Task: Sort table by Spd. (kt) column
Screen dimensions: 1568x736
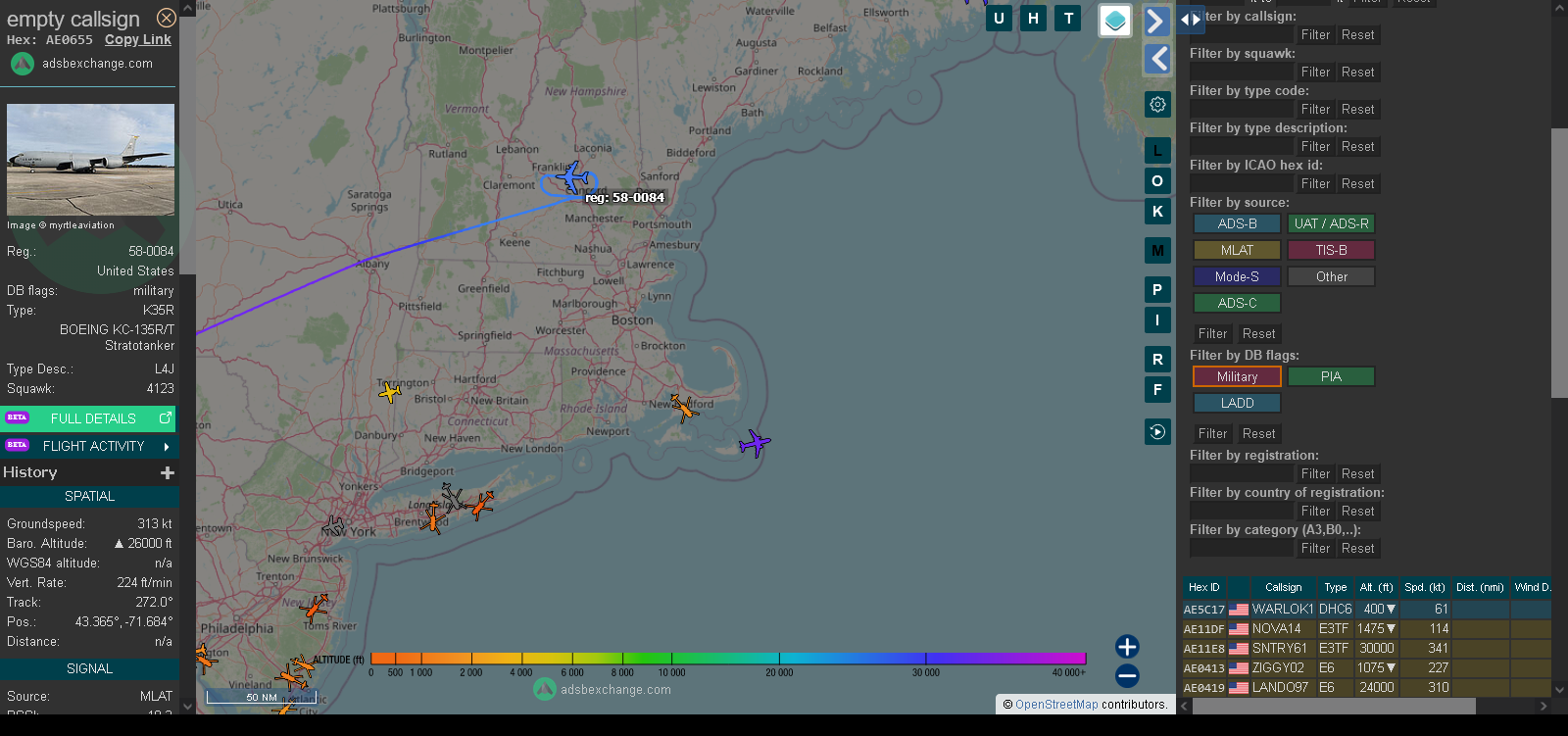Action: pos(1424,587)
